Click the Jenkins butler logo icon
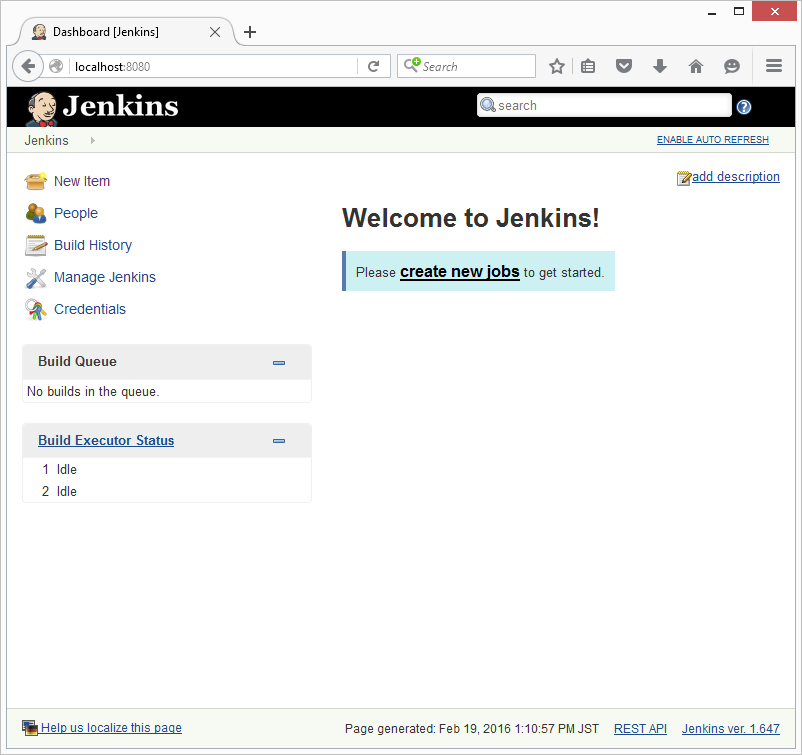 (42, 108)
